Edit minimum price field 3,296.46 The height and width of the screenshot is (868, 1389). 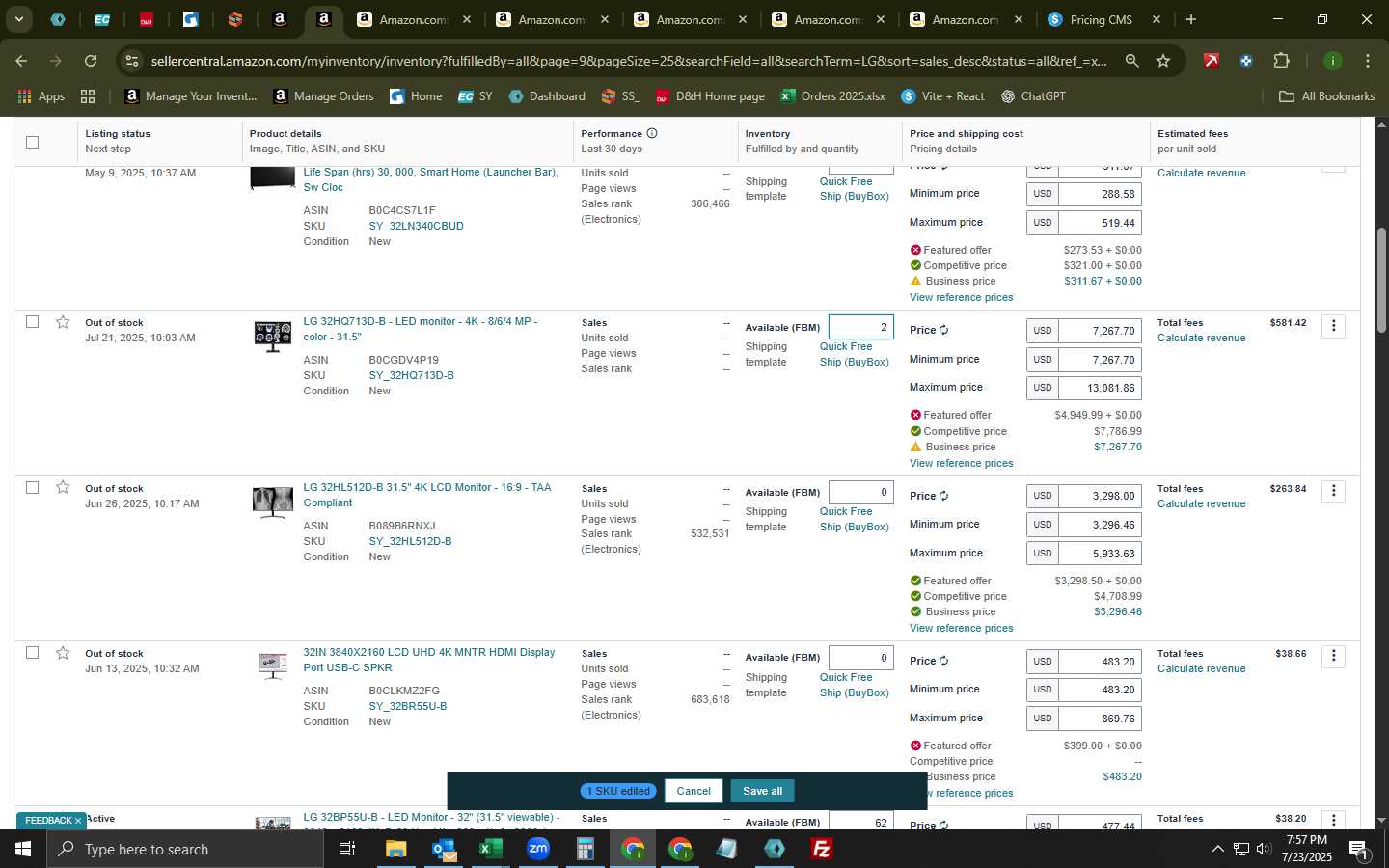tap(1100, 525)
